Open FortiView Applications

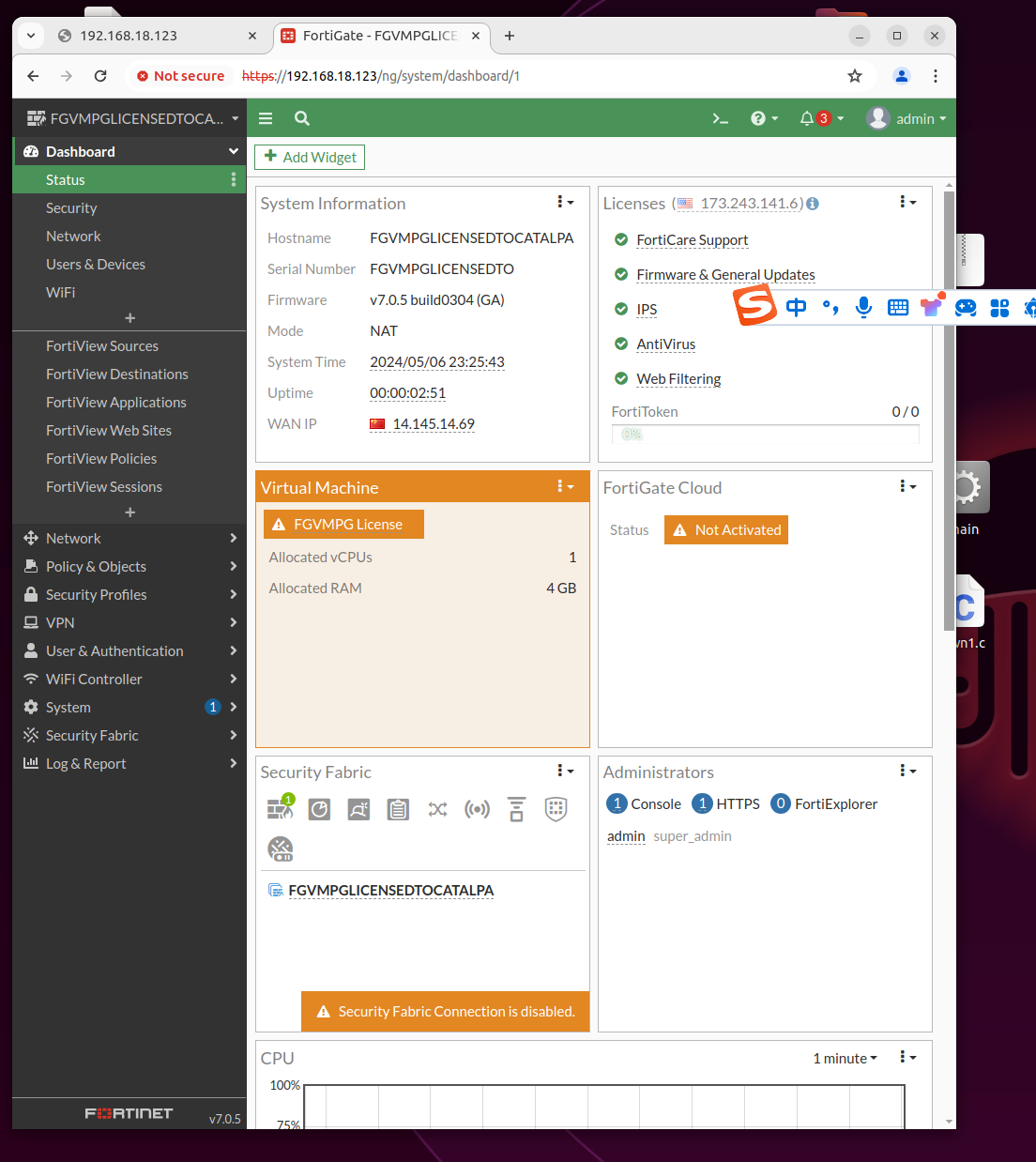coord(116,402)
